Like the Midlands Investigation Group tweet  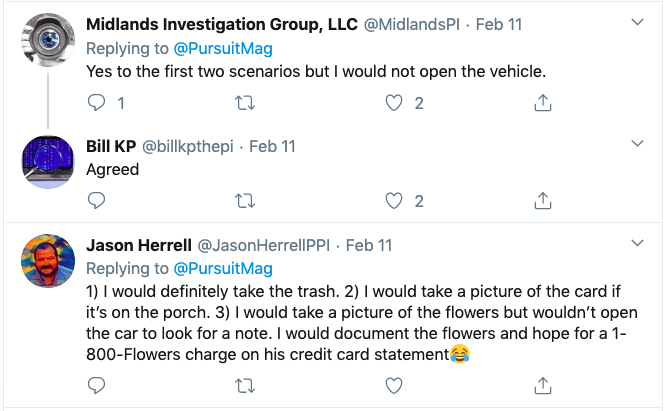[394, 102]
